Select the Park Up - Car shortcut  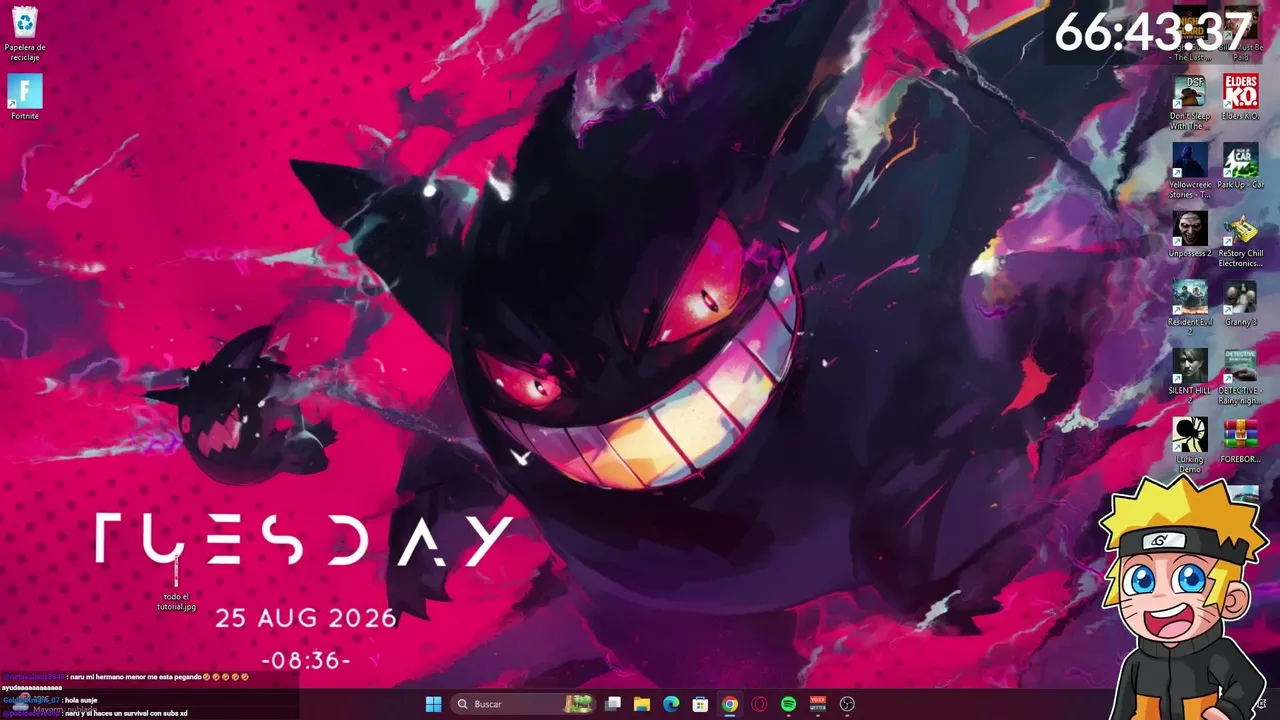coord(1241,166)
